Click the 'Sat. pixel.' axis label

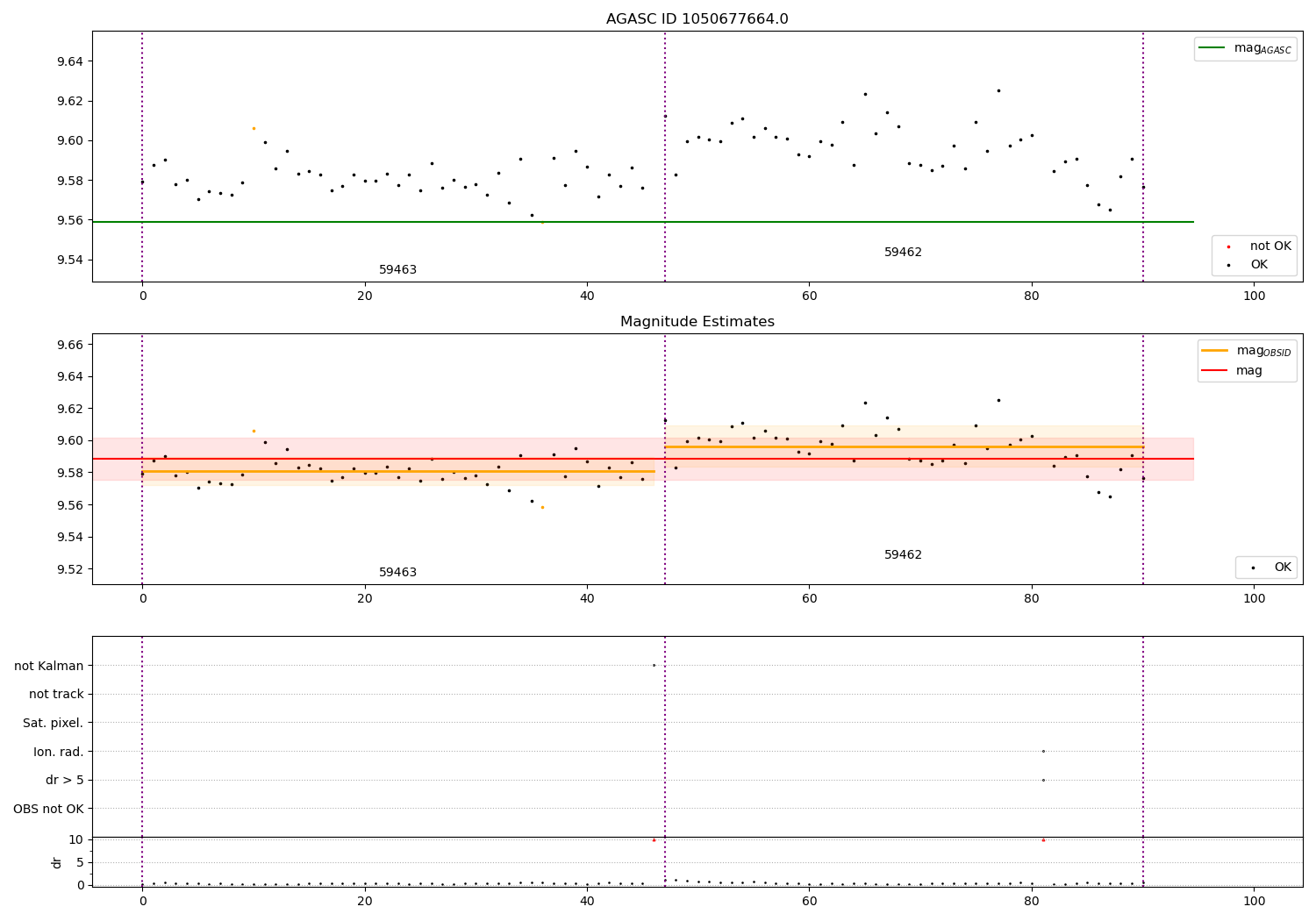coord(54,723)
